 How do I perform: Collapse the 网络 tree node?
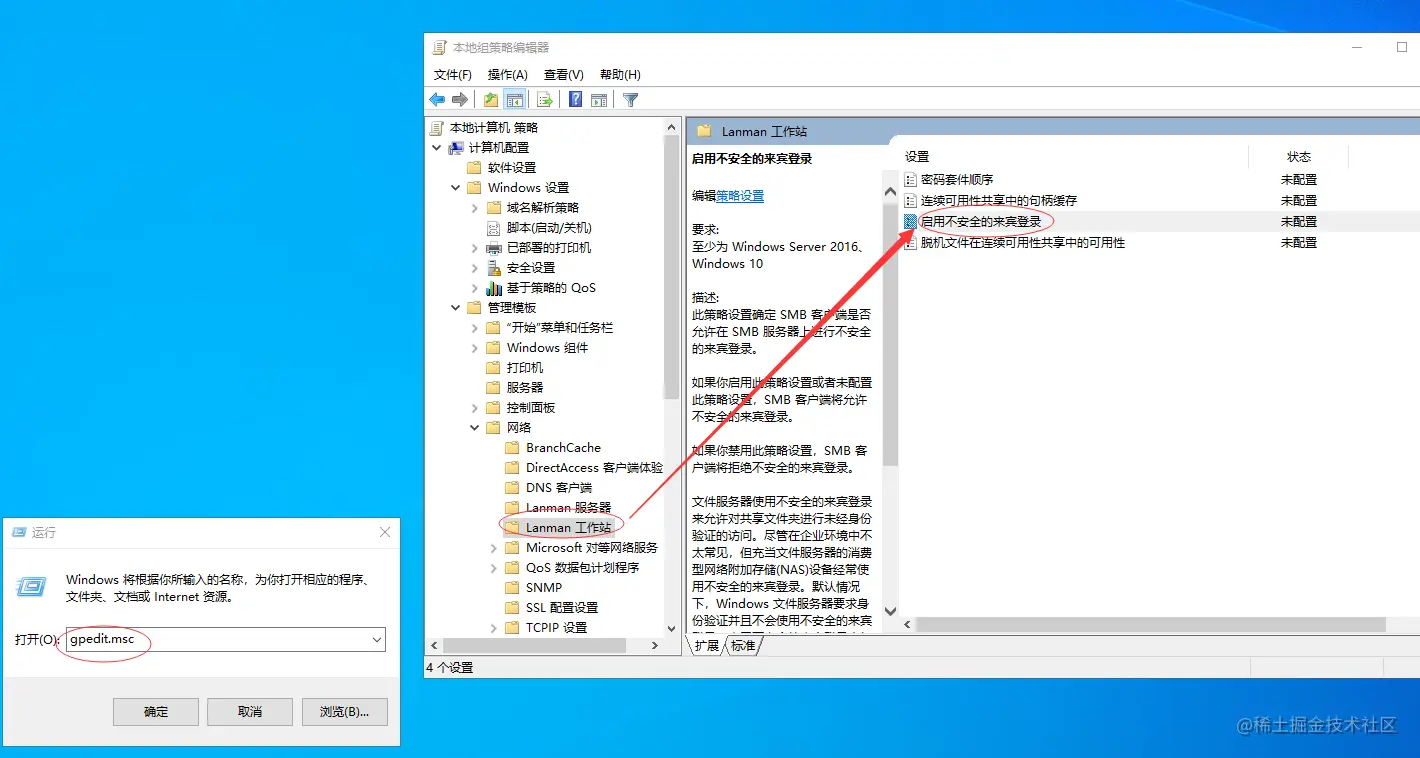pyautogui.click(x=475, y=428)
